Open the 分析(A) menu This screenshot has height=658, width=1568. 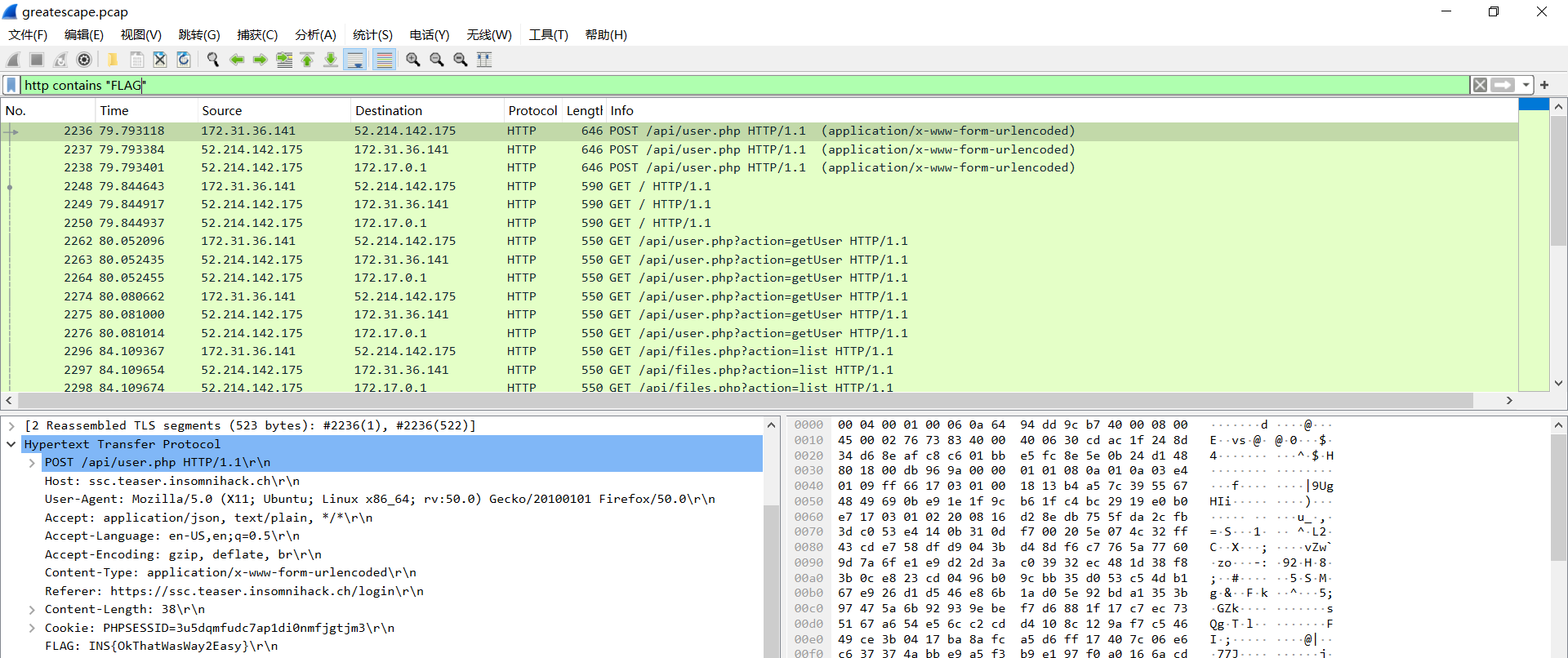[315, 35]
